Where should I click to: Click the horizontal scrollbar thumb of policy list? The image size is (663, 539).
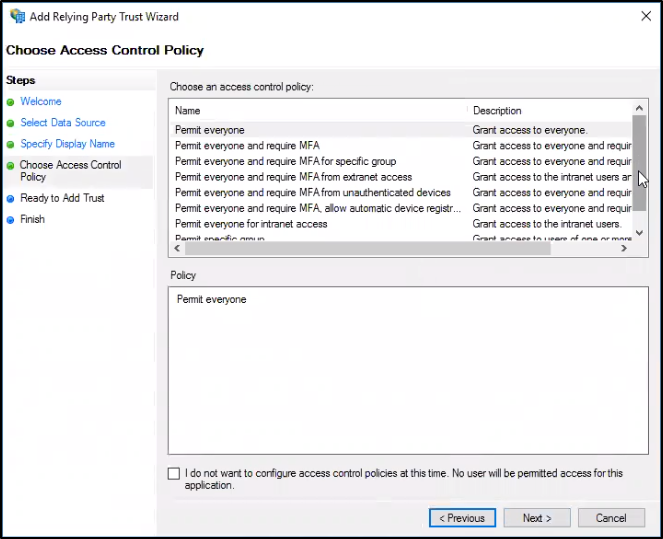tap(367, 249)
